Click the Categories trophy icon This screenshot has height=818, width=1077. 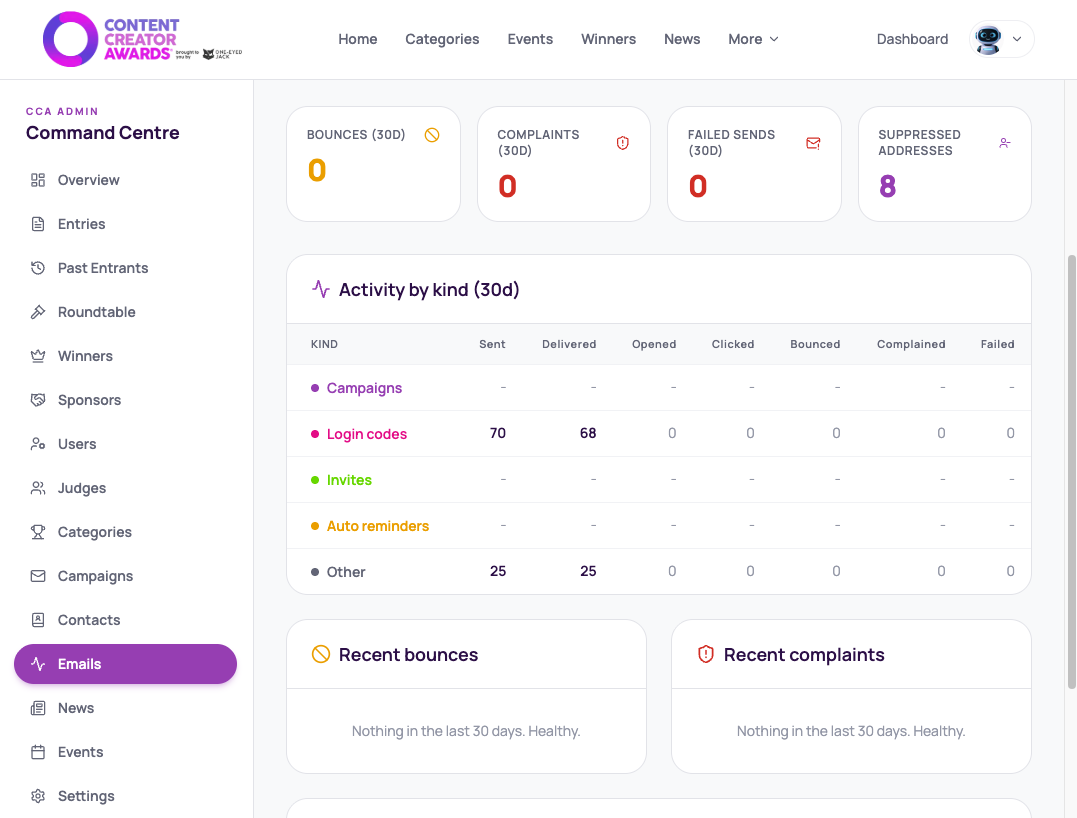[x=38, y=532]
